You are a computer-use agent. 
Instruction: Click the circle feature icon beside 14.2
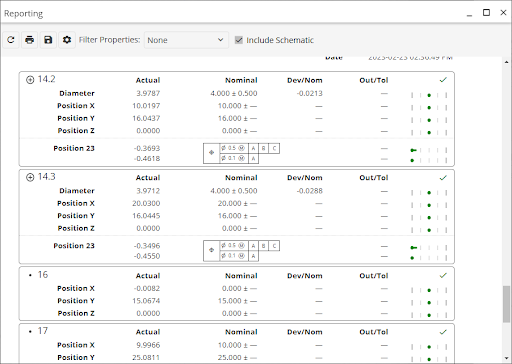[30, 80]
